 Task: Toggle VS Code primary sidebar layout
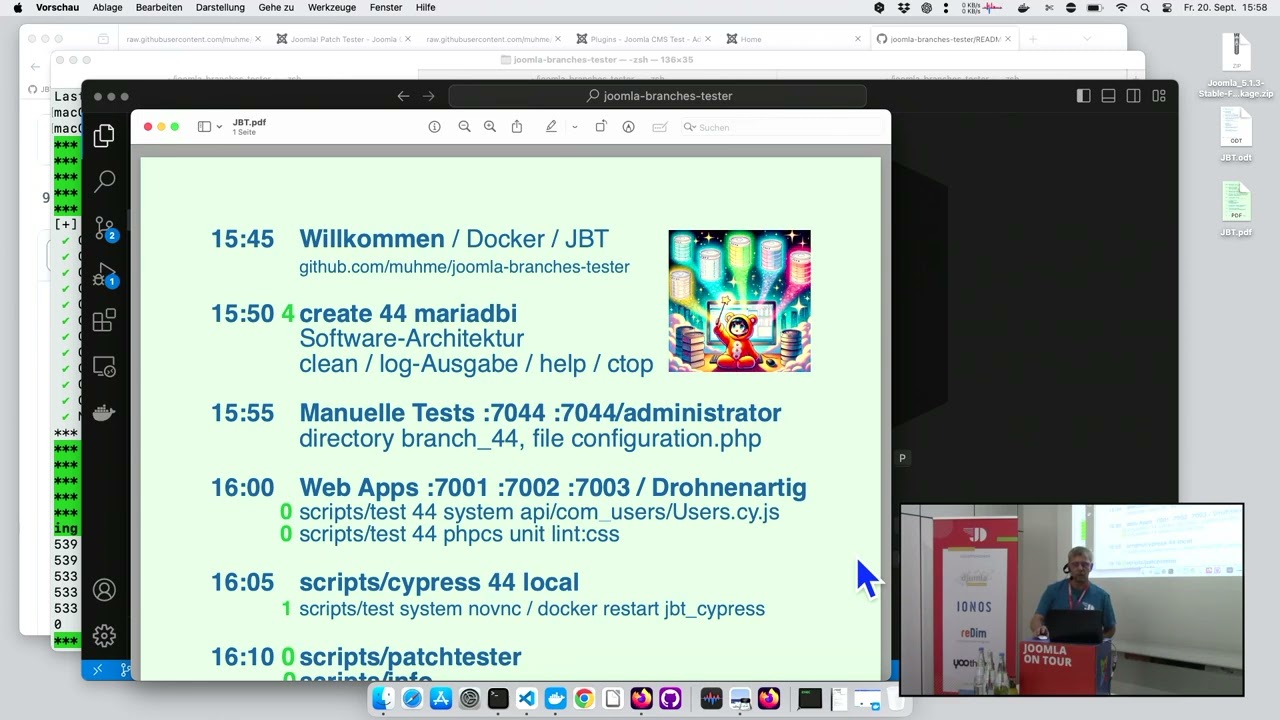click(x=1083, y=96)
